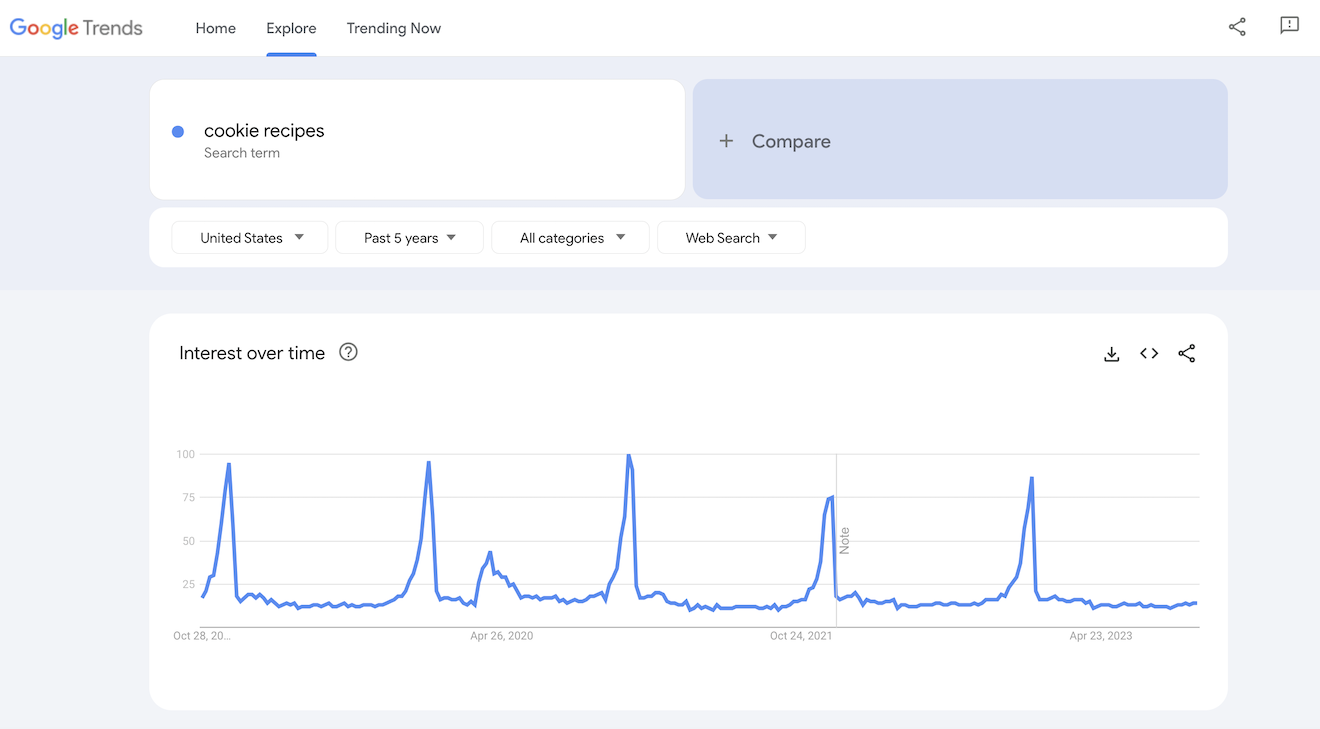Image resolution: width=1320 pixels, height=729 pixels.
Task: Click the share icon in top header
Action: [x=1237, y=27]
